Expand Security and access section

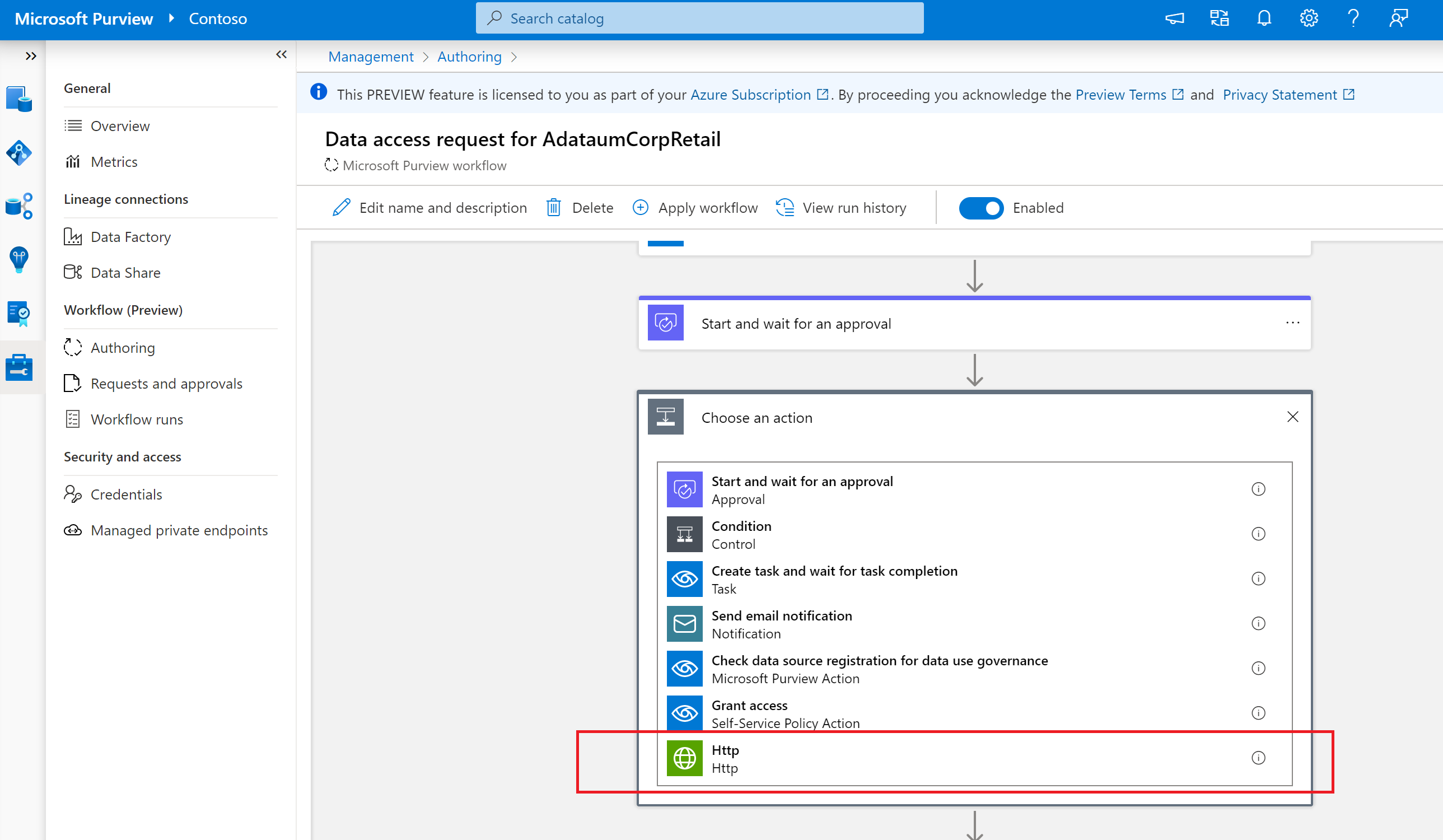pos(121,456)
